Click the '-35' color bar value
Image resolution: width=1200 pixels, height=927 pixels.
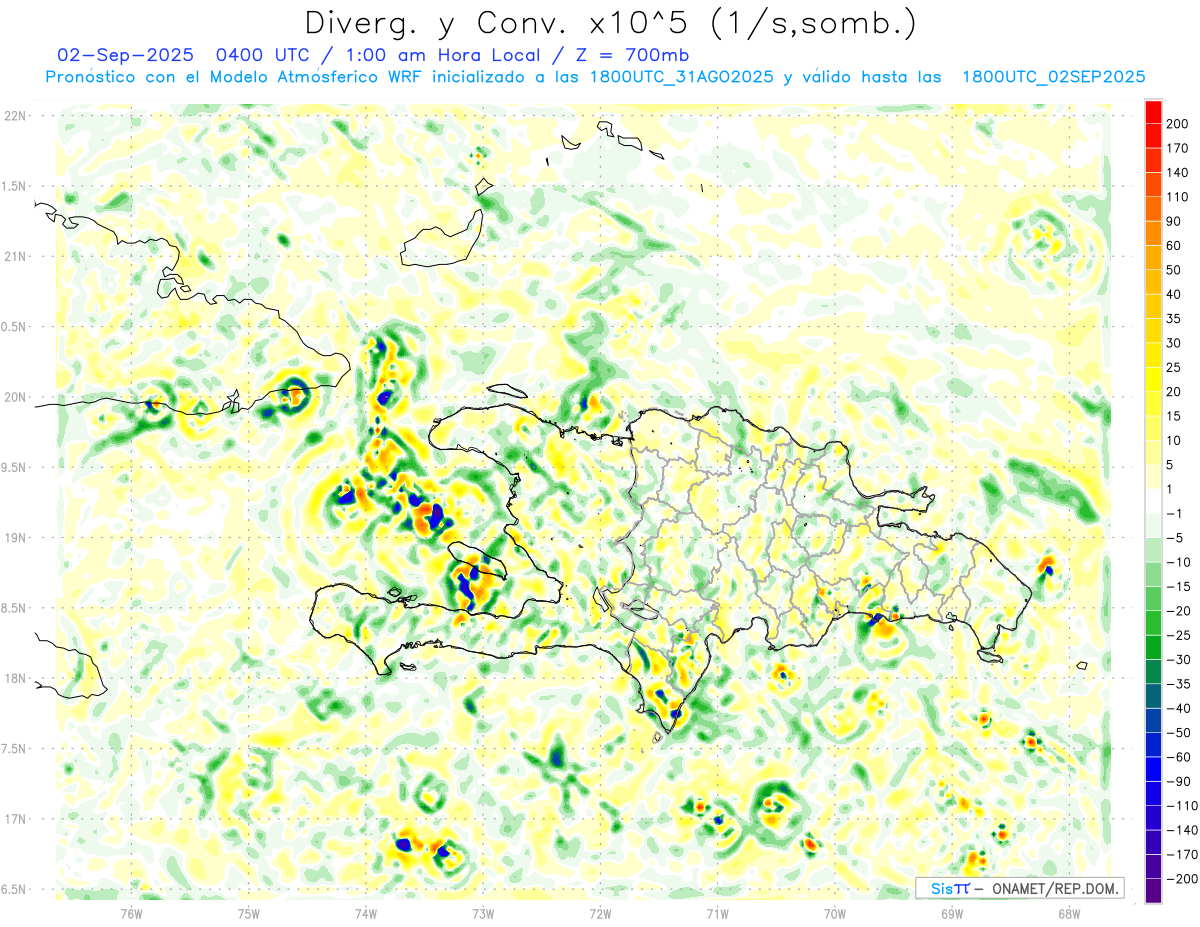pyautogui.click(x=1178, y=684)
